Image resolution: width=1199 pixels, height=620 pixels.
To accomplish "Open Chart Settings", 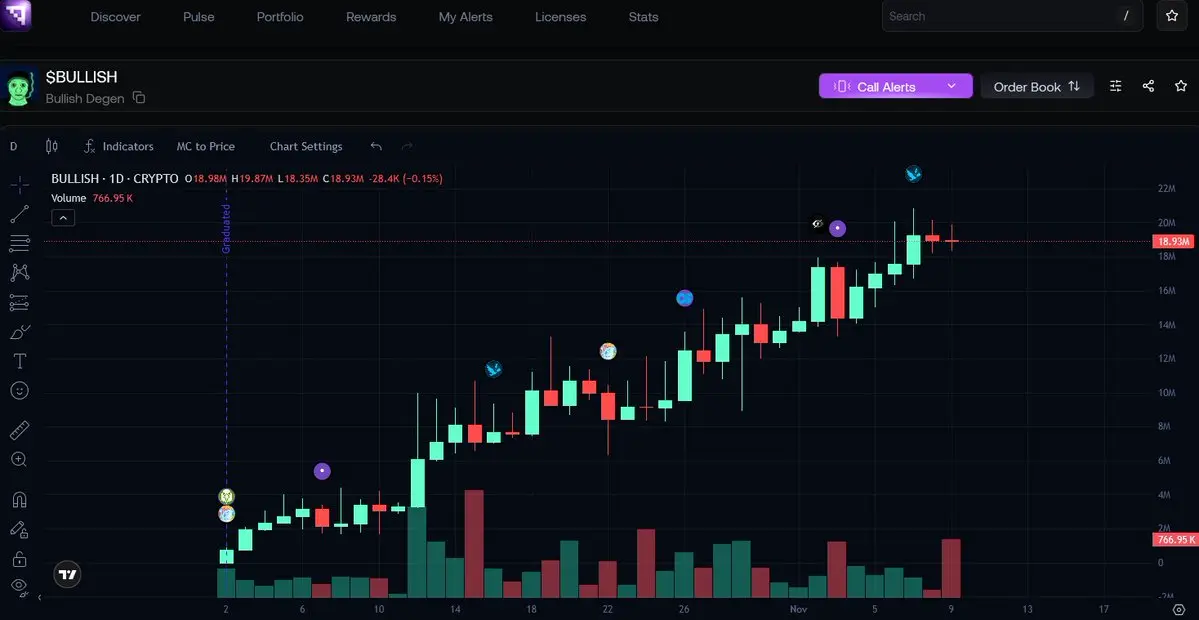I will [306, 146].
